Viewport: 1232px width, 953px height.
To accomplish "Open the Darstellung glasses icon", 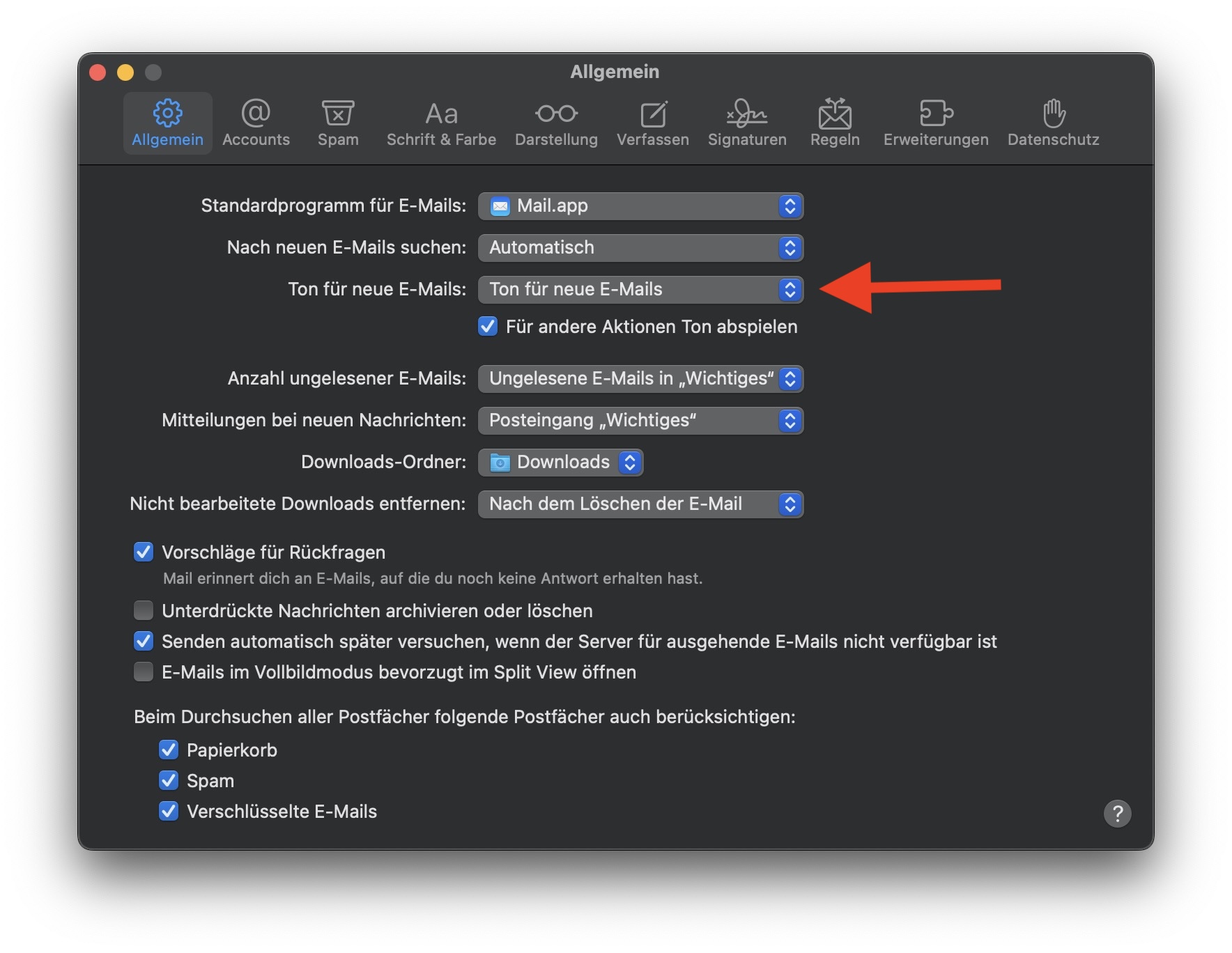I will (556, 123).
